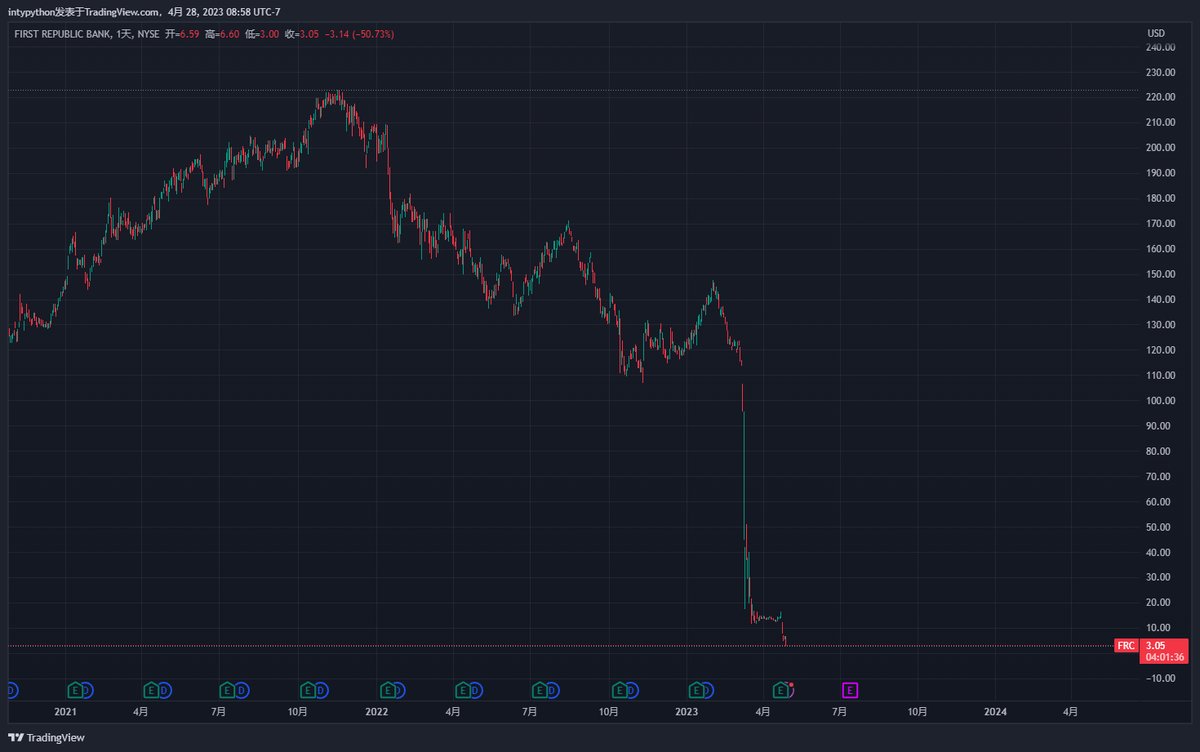This screenshot has height=752, width=1200.
Task: Open the earnings marker above 10月 of 2022
Action: tap(620, 690)
